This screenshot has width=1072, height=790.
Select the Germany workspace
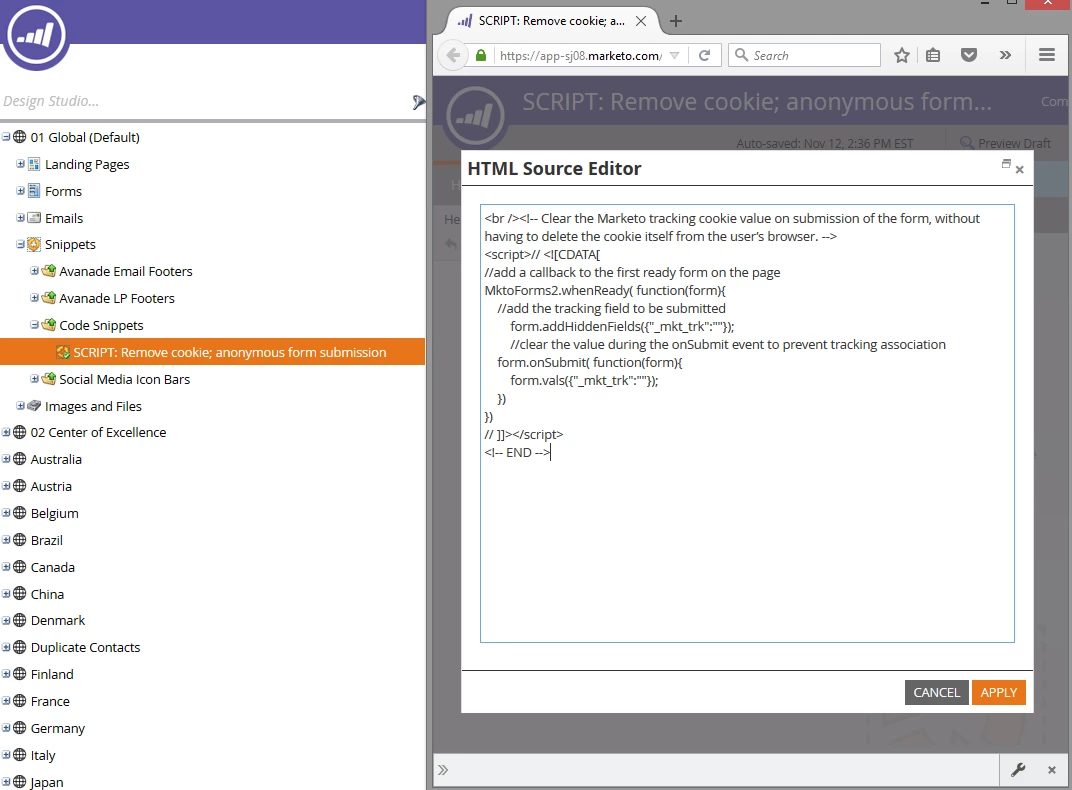57,728
